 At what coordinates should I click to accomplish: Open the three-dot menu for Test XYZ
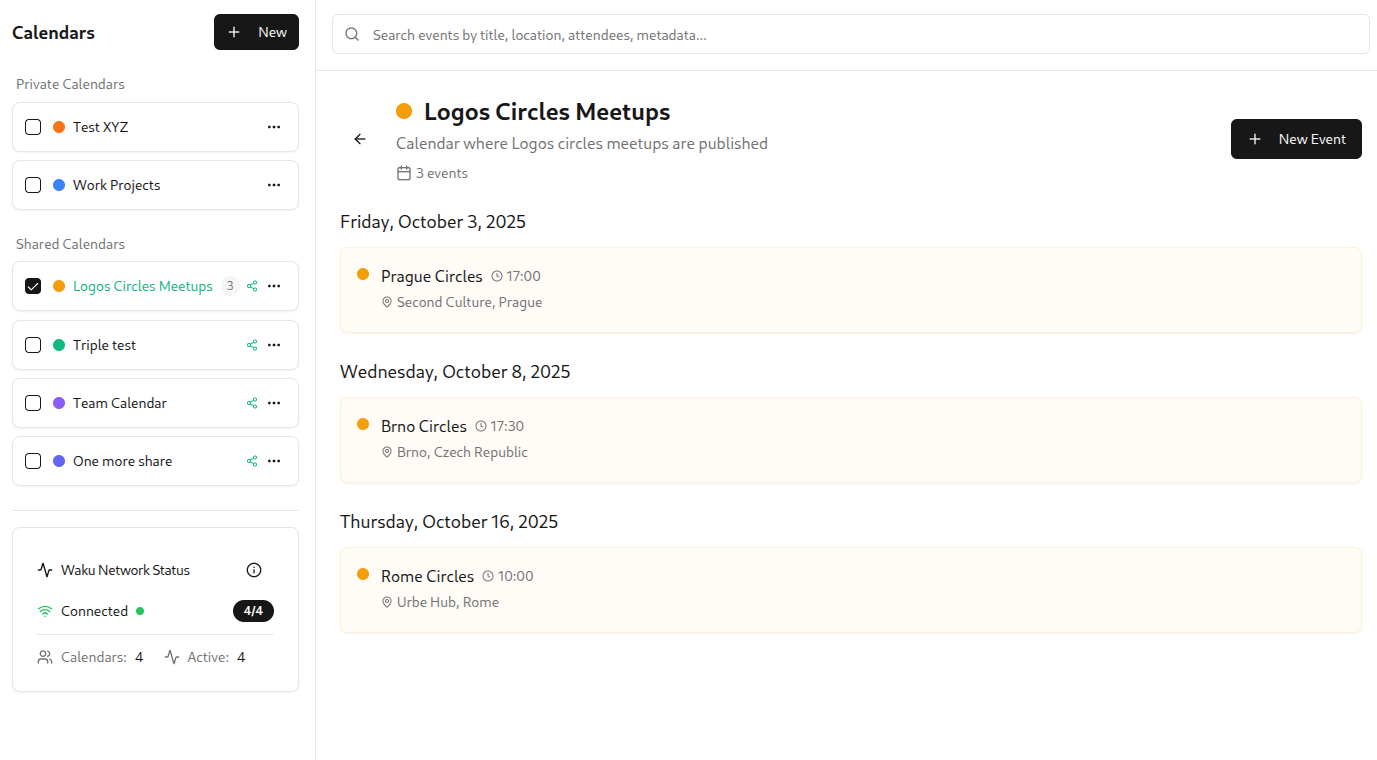(274, 127)
